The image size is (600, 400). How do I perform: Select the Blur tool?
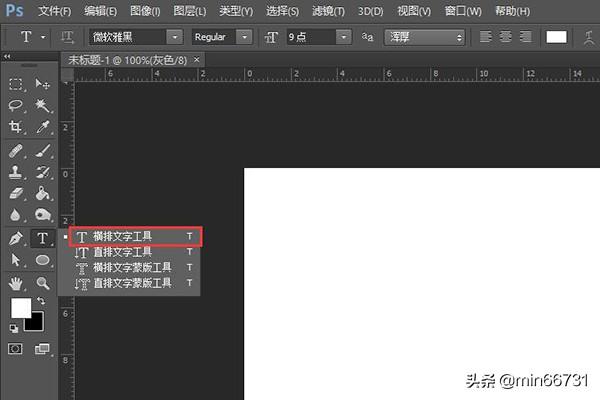[15, 215]
